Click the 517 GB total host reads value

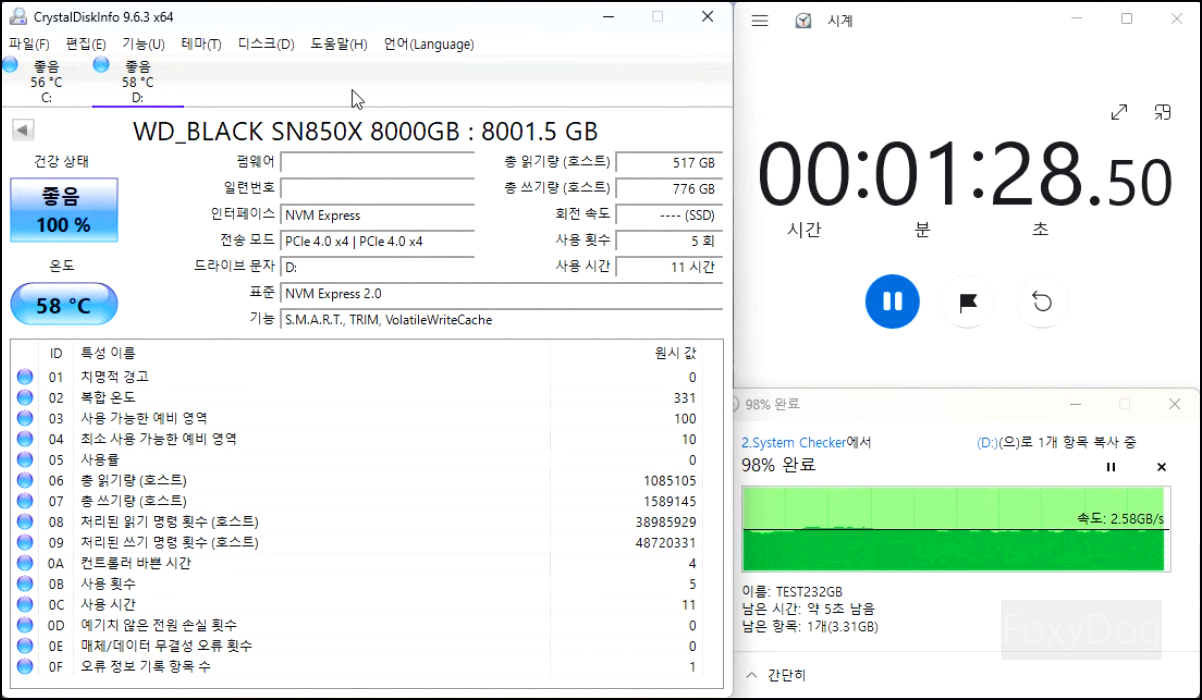tap(669, 162)
